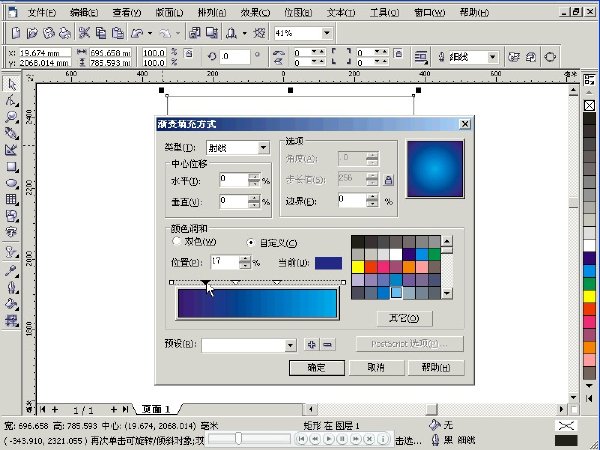600x450 pixels.
Task: Select the Shape tool in the toolbox
Action: click(11, 100)
